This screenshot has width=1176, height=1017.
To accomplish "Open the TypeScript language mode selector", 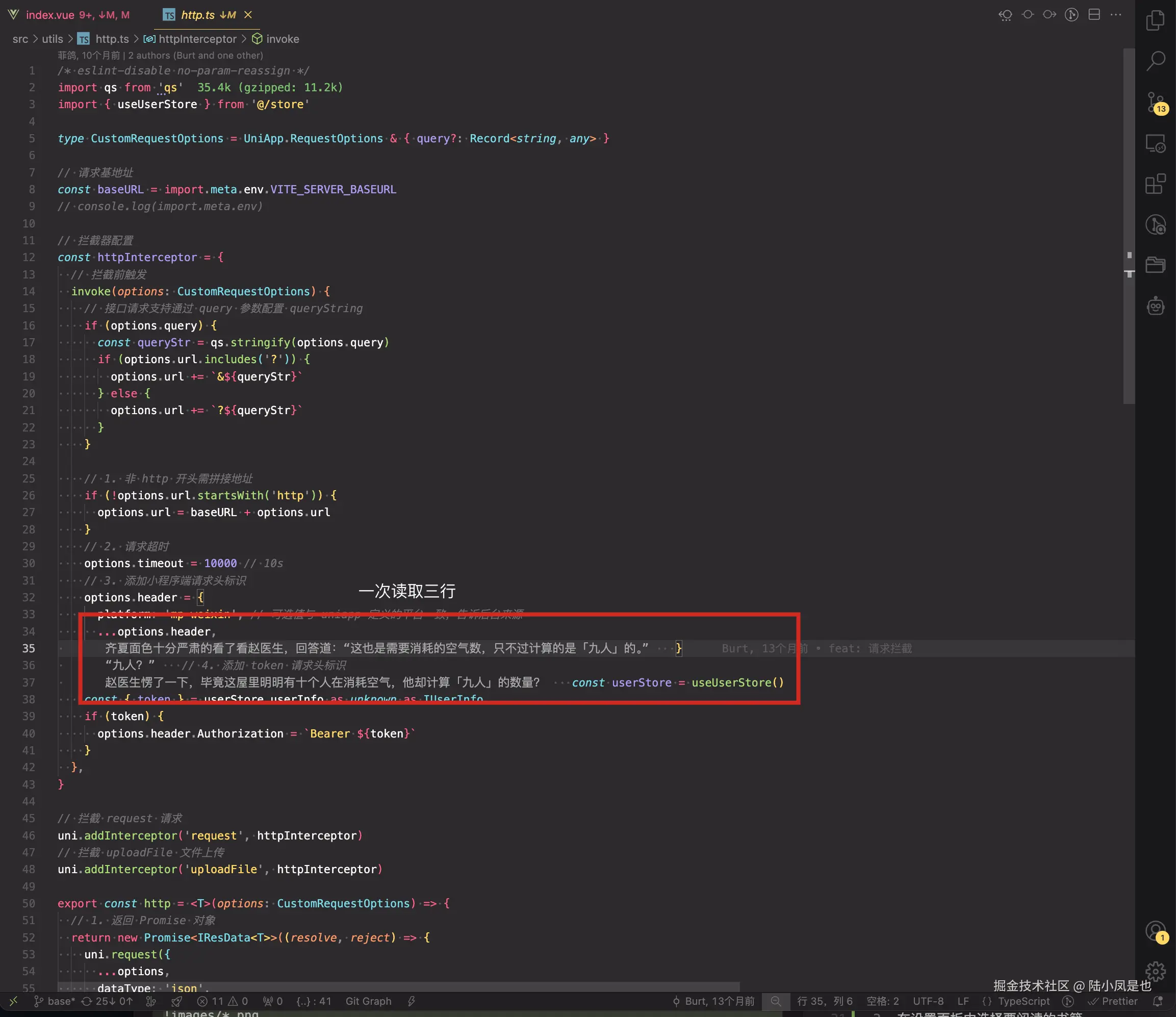I will click(x=1024, y=1001).
